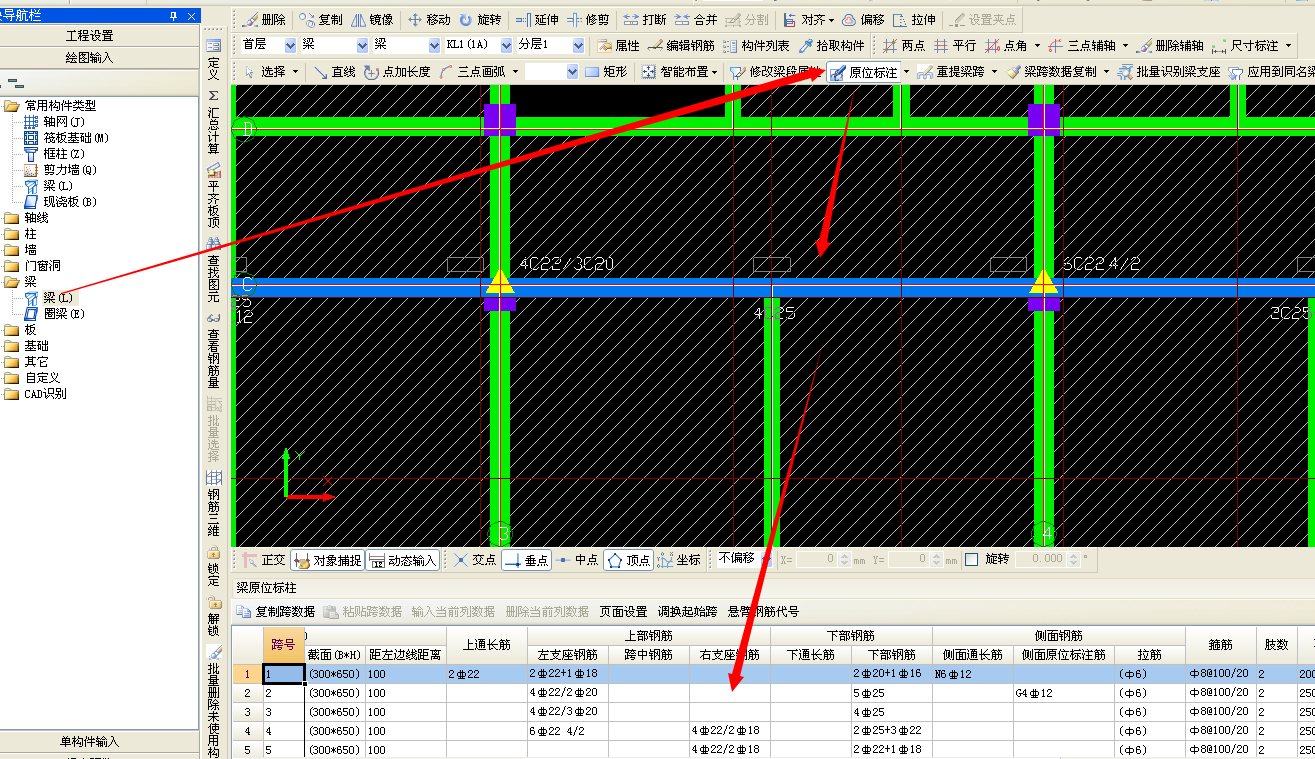
Task: Switch to 单构件输入 tab
Action: [90, 741]
